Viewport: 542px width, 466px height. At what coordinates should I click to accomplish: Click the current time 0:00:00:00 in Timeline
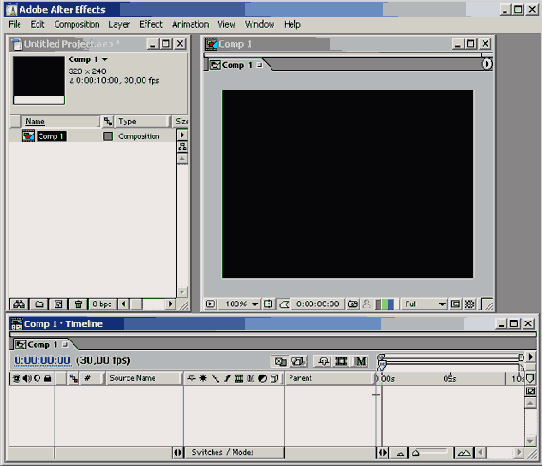tap(42, 361)
